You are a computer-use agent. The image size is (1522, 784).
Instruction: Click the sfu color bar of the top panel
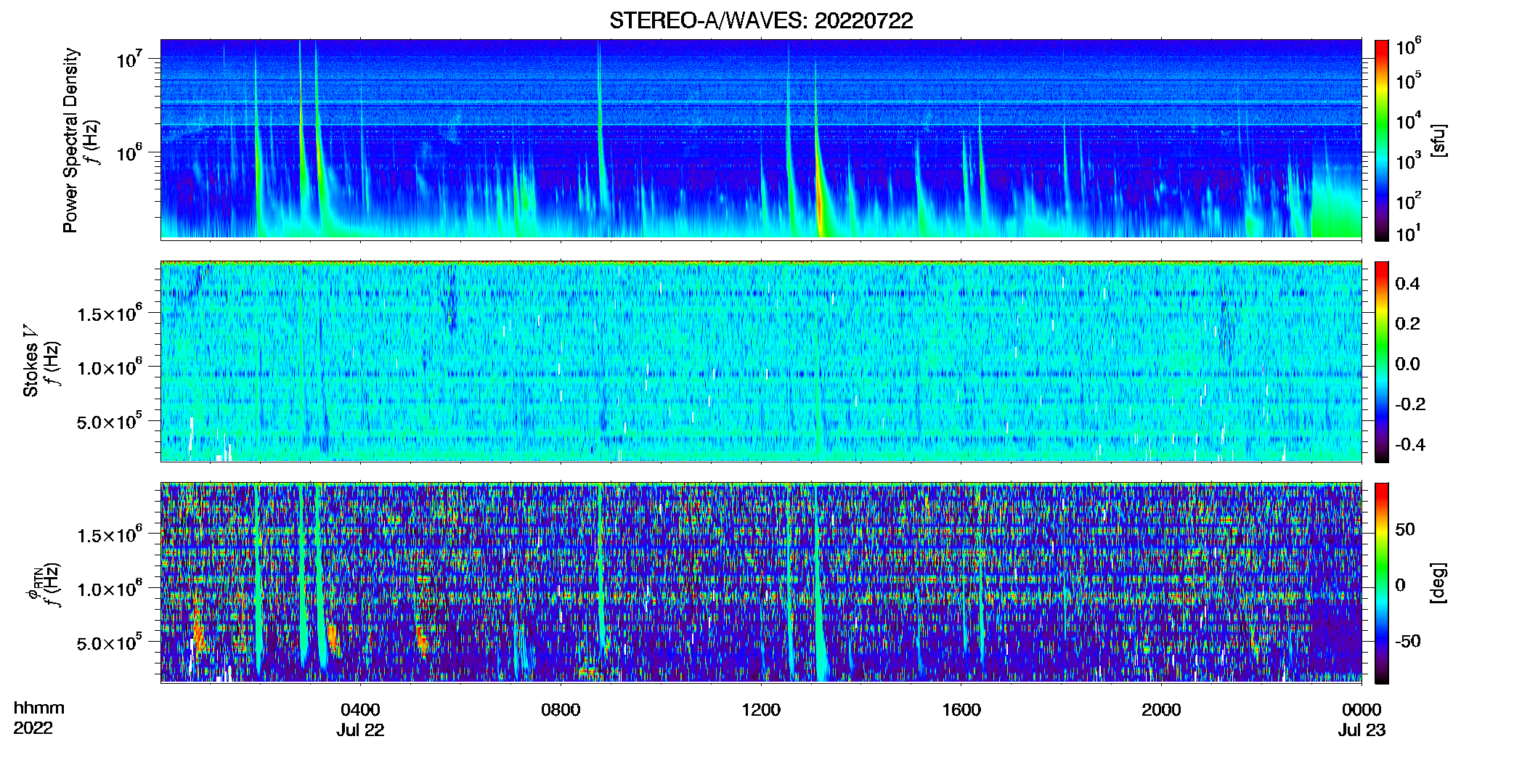pyautogui.click(x=1382, y=140)
